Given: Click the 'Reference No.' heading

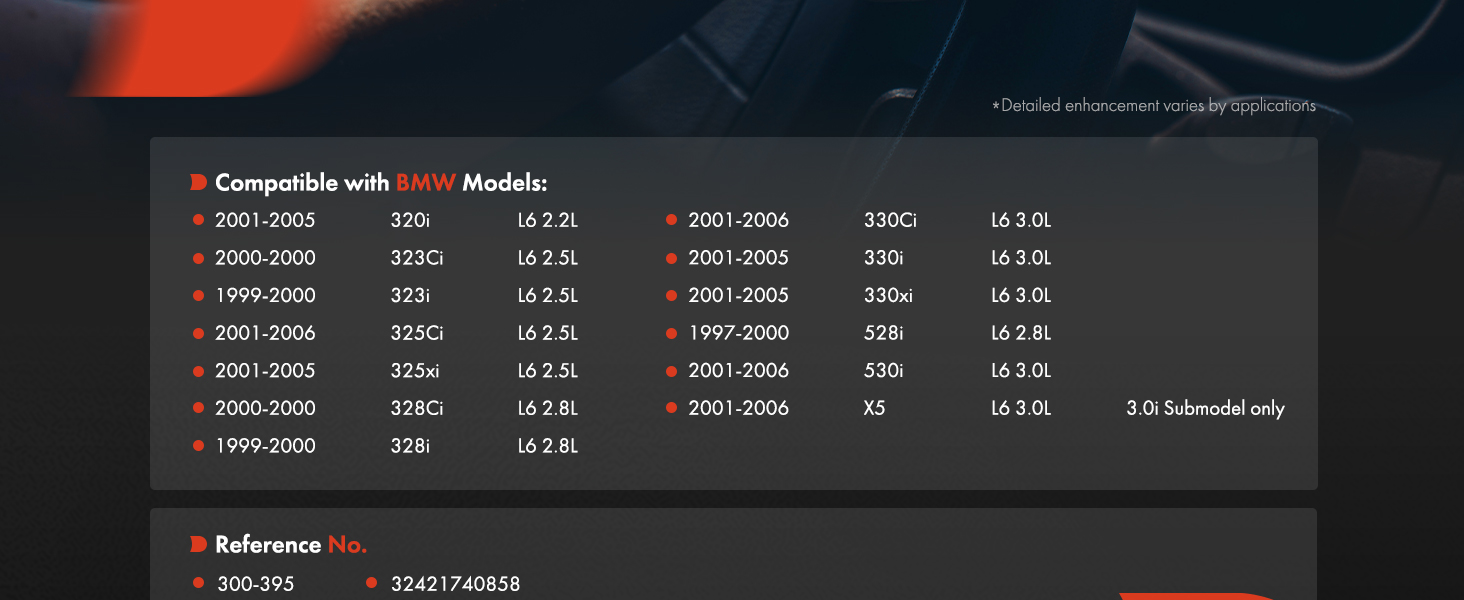Looking at the screenshot, I should pyautogui.click(x=291, y=545).
